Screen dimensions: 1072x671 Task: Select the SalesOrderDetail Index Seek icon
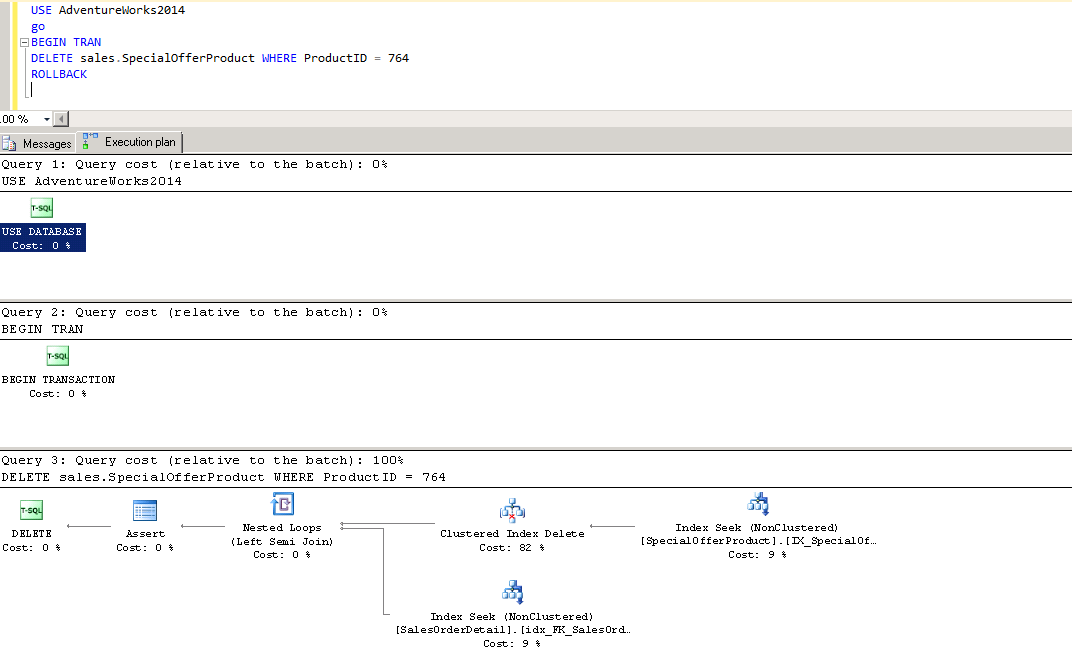point(512,593)
